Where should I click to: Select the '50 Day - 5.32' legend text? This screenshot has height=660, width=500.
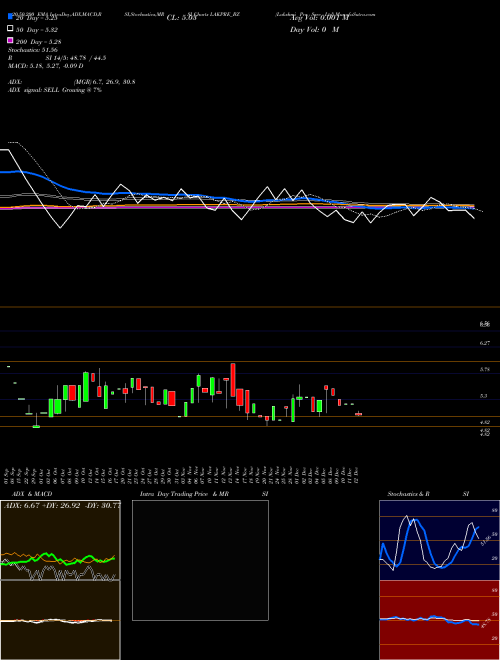pyautogui.click(x=37, y=30)
